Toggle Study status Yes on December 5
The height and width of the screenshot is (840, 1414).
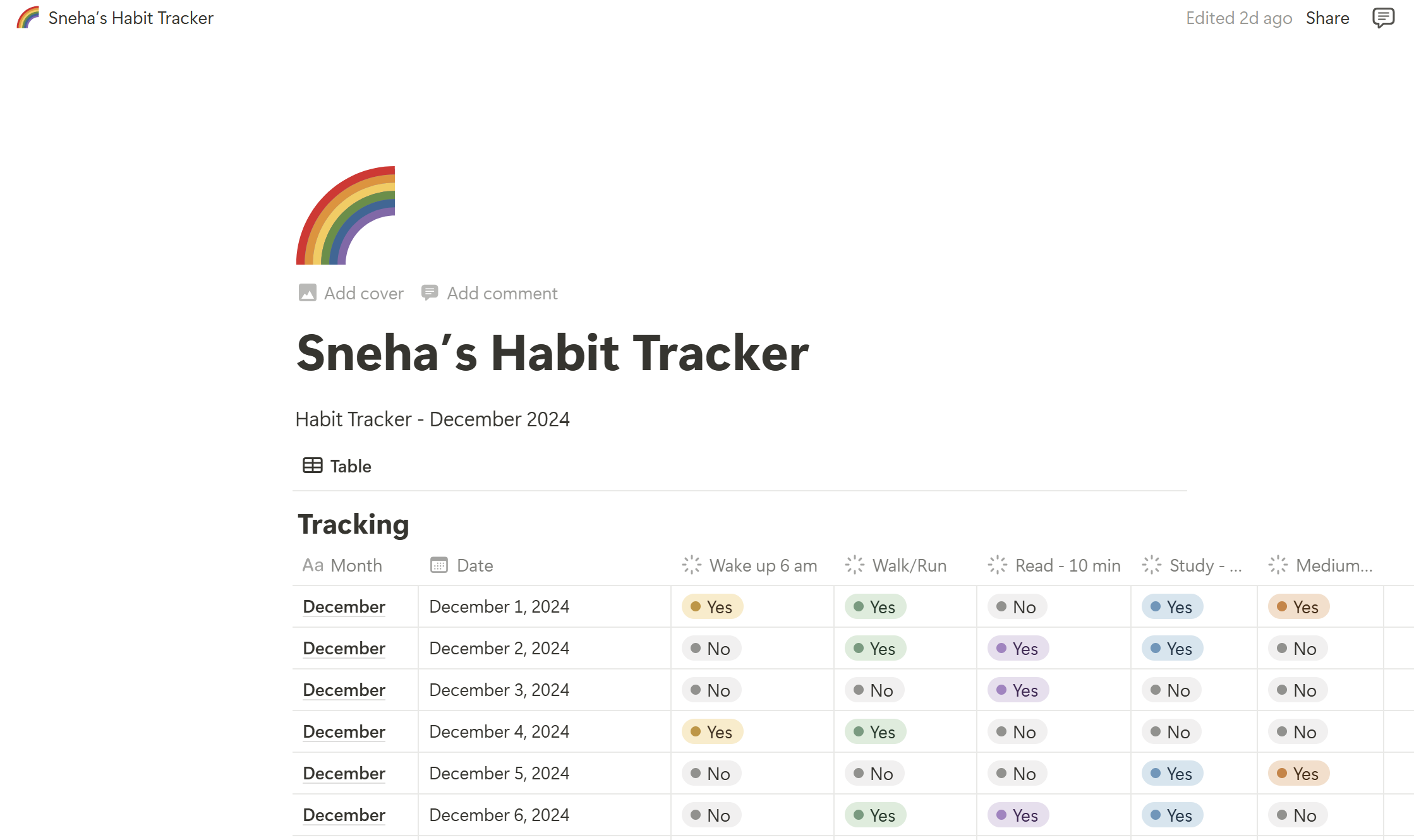pyautogui.click(x=1173, y=774)
